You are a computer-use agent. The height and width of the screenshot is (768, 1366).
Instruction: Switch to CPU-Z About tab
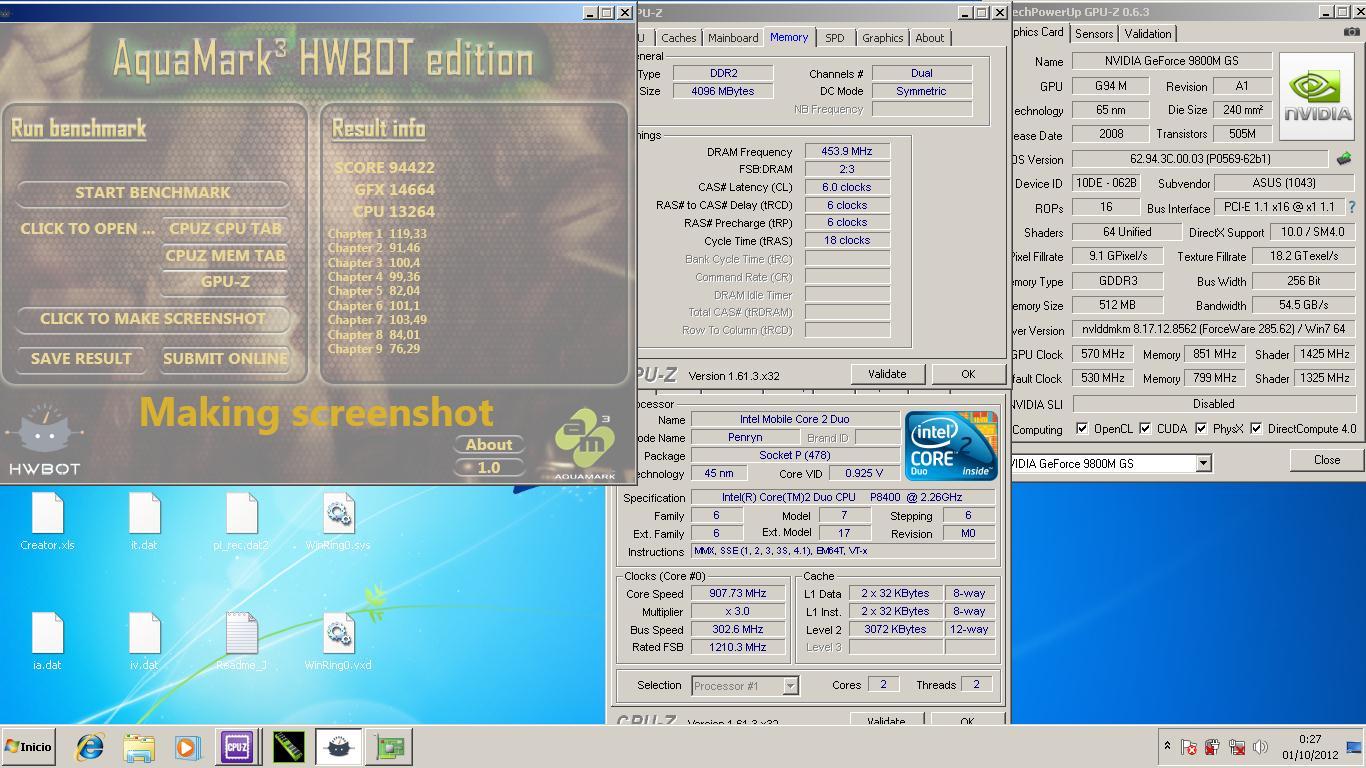pyautogui.click(x=929, y=38)
